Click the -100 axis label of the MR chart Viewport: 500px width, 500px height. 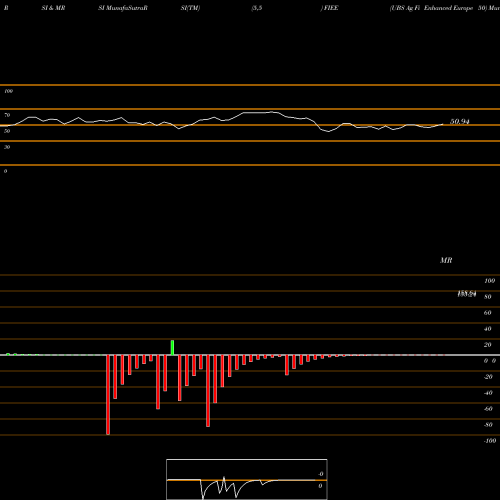(x=490, y=441)
